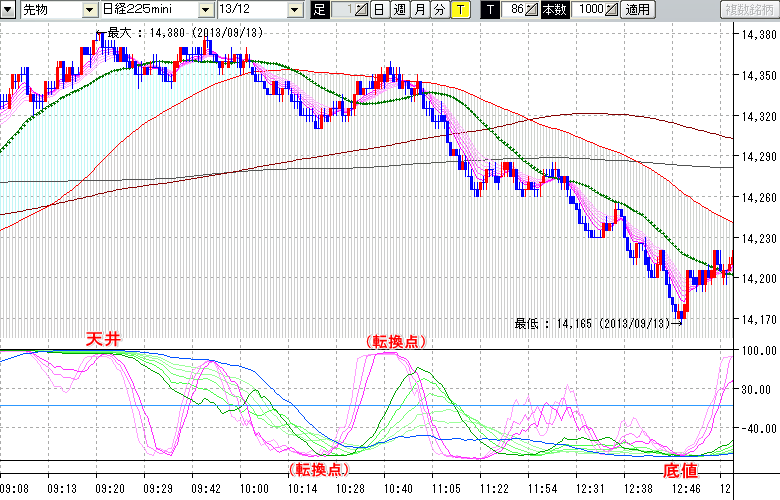Switch chart to 週 (weekly) interval
Image resolution: width=780 pixels, height=500 pixels.
[x=399, y=10]
